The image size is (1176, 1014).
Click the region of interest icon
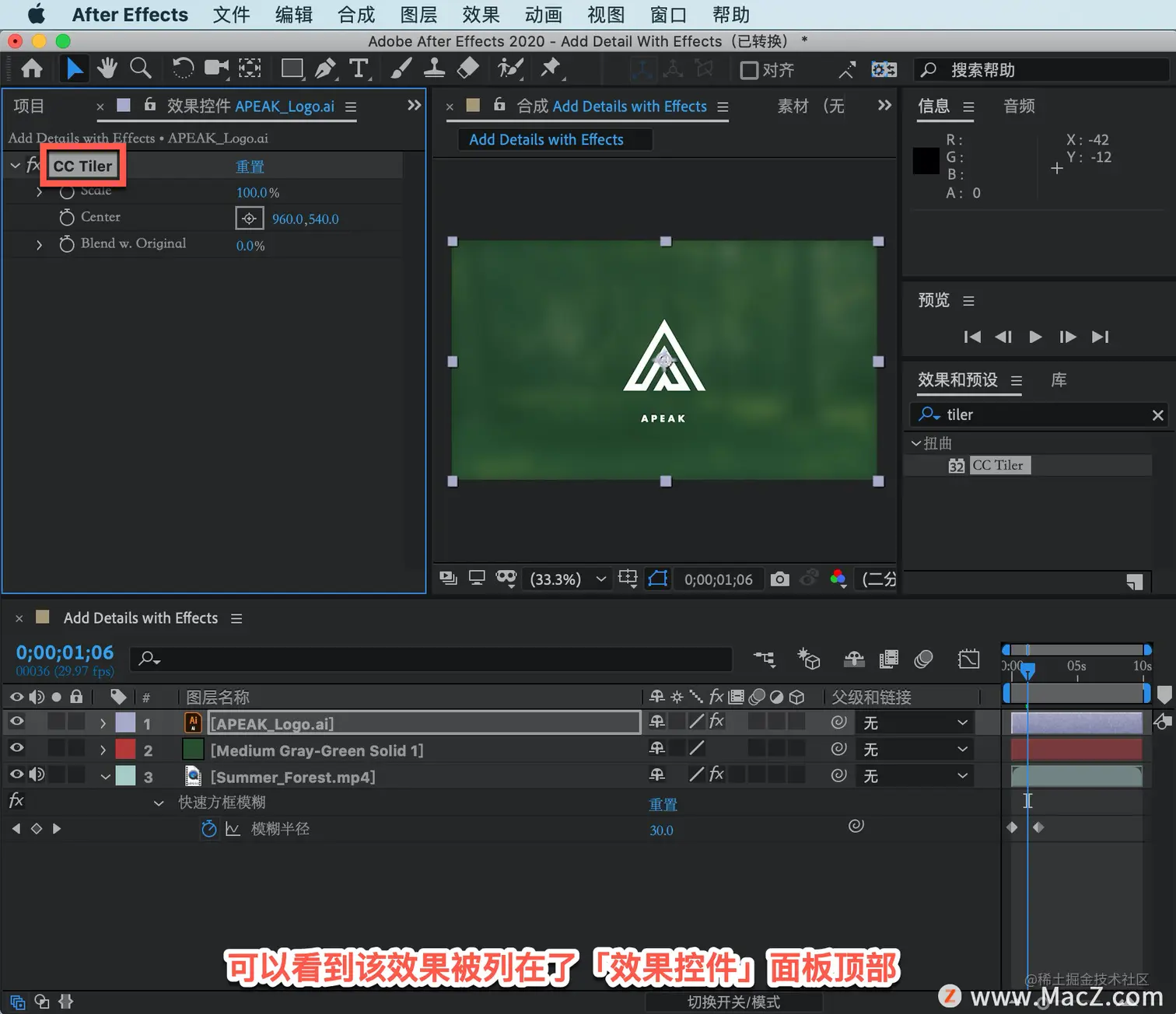[x=628, y=579]
